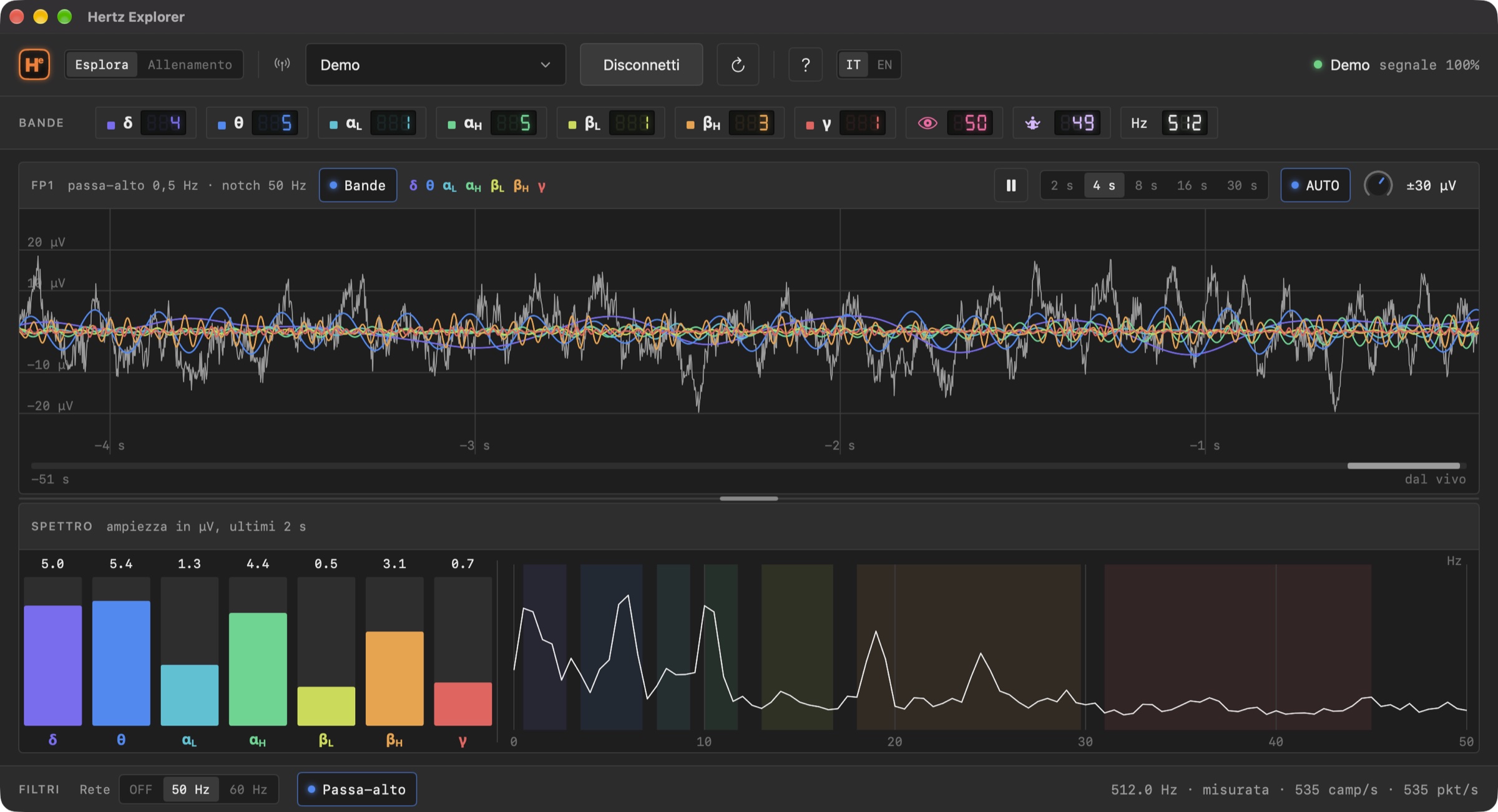1498x812 pixels.
Task: Toggle AUTO amplitude scaling
Action: pos(1315,185)
